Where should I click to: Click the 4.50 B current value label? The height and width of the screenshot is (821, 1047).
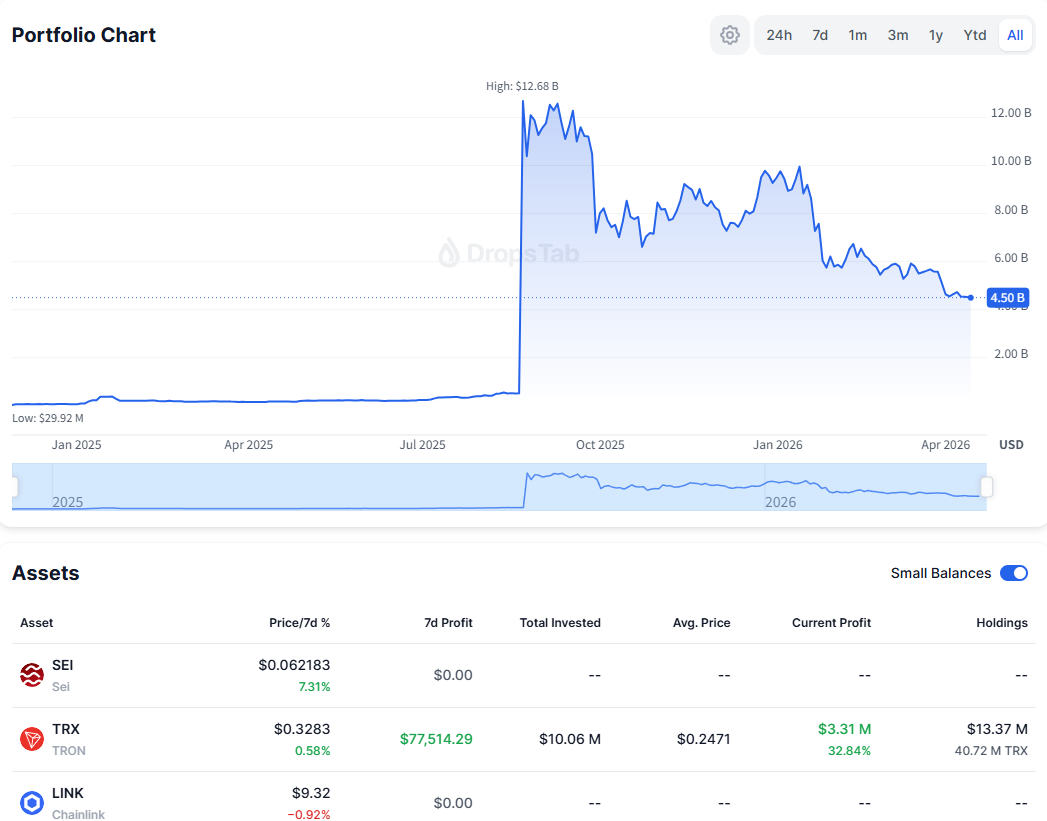[1006, 297]
